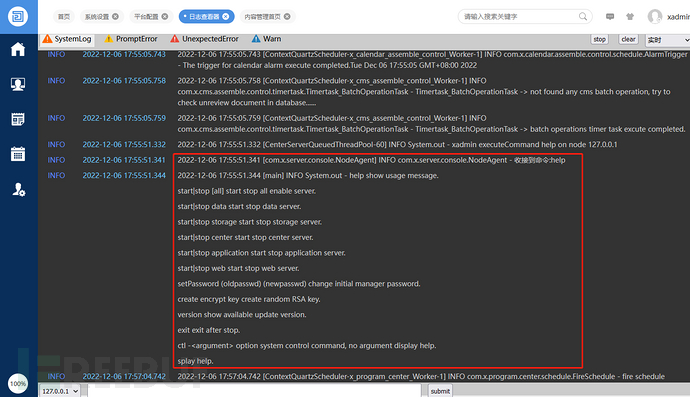Click 'start|stop data start stop data server' line
The height and width of the screenshot is (397, 690).
pos(239,206)
